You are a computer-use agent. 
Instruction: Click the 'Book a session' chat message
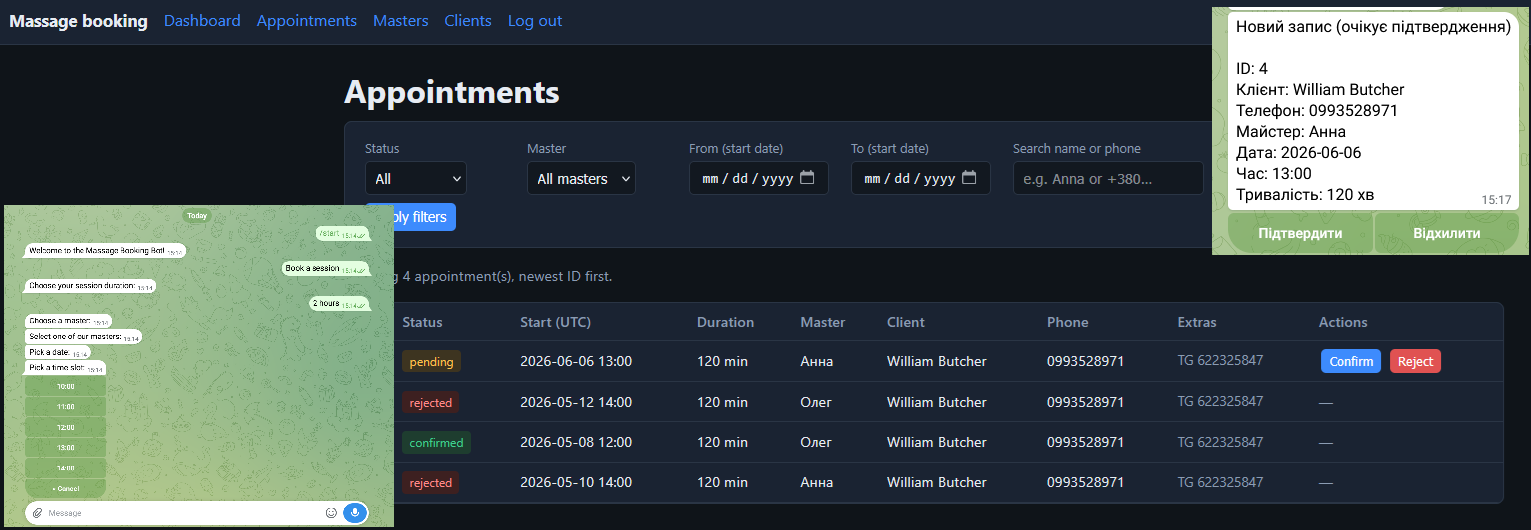[325, 268]
